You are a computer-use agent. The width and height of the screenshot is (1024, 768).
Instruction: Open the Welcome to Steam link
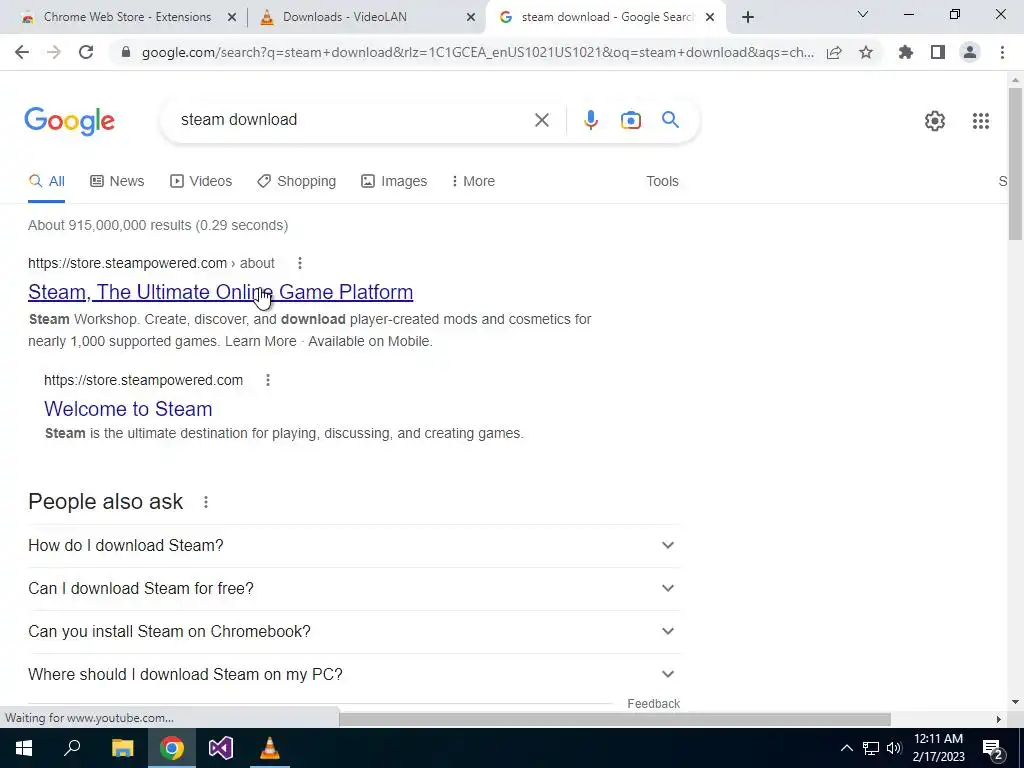tap(128, 409)
